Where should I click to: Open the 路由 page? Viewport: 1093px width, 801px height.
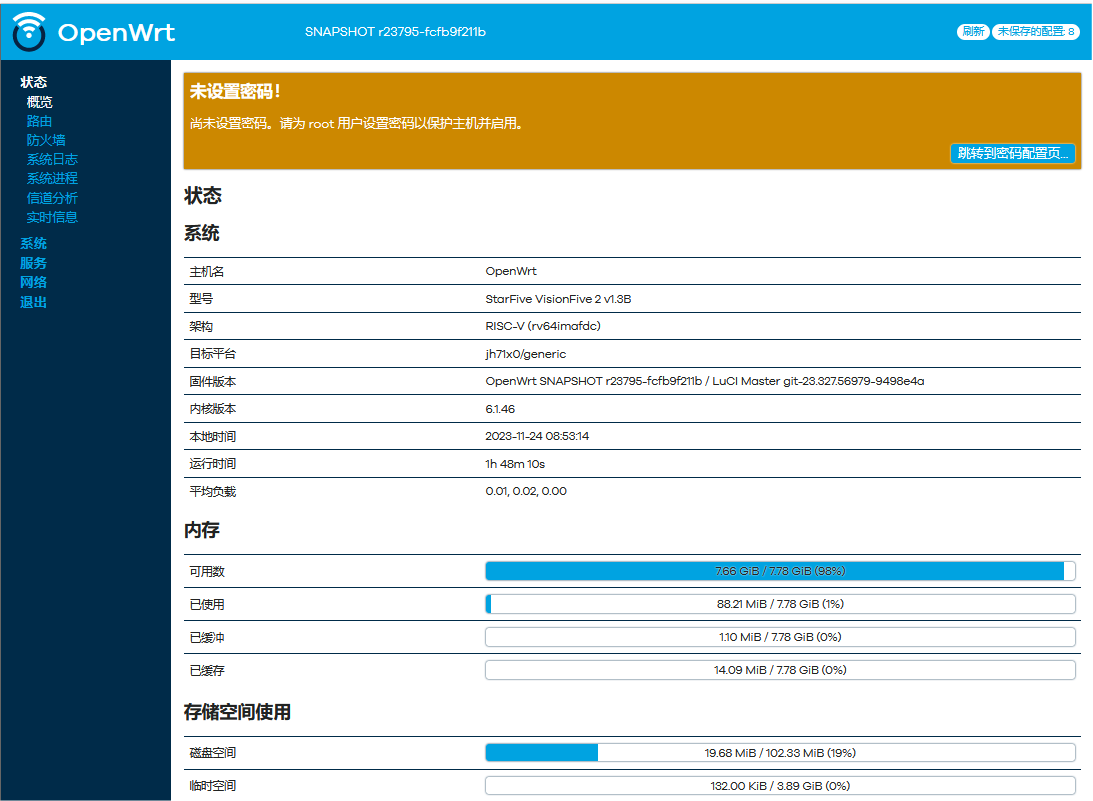tap(40, 121)
